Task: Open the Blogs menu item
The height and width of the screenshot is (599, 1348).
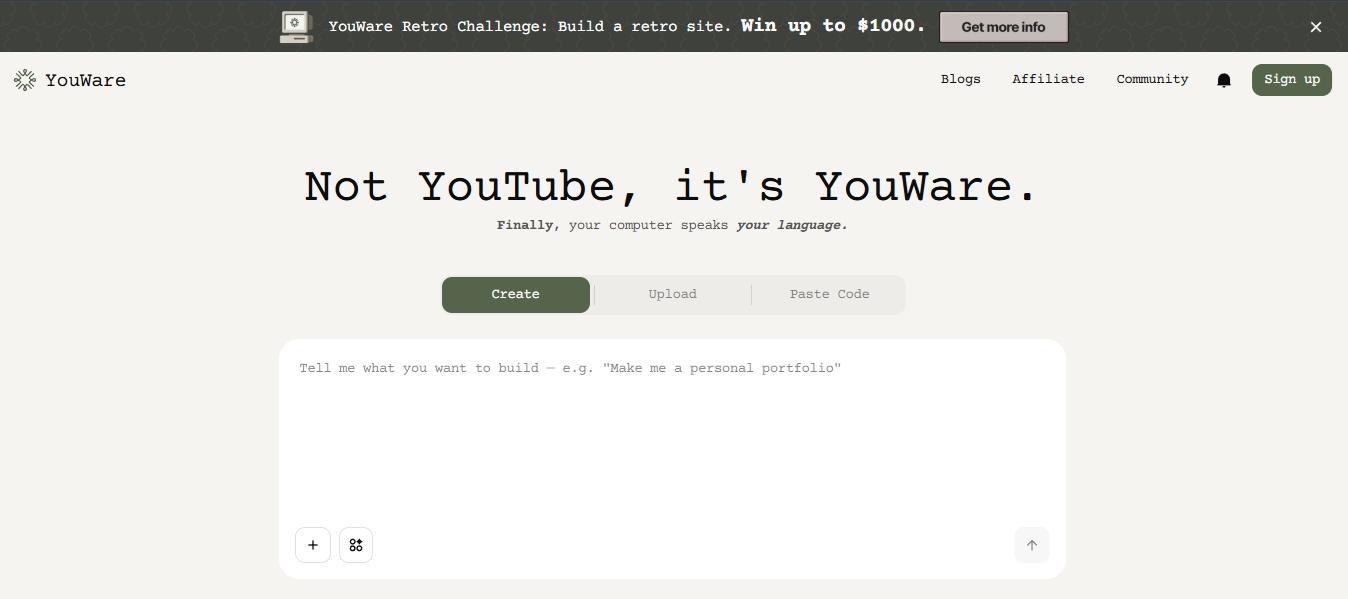Action: coord(961,79)
